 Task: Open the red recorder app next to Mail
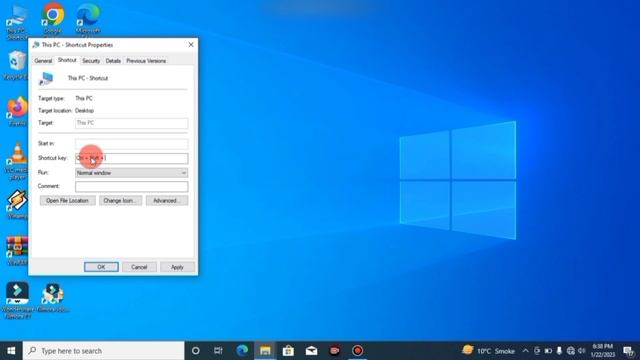pos(335,351)
